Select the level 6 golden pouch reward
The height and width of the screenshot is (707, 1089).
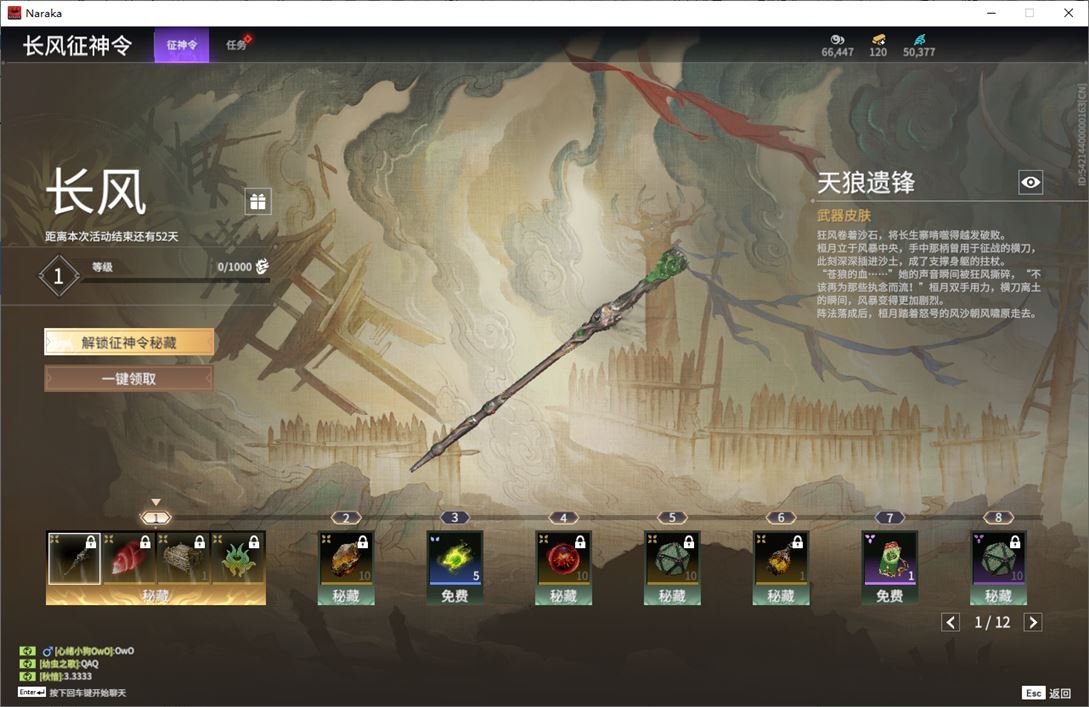pyautogui.click(x=781, y=558)
